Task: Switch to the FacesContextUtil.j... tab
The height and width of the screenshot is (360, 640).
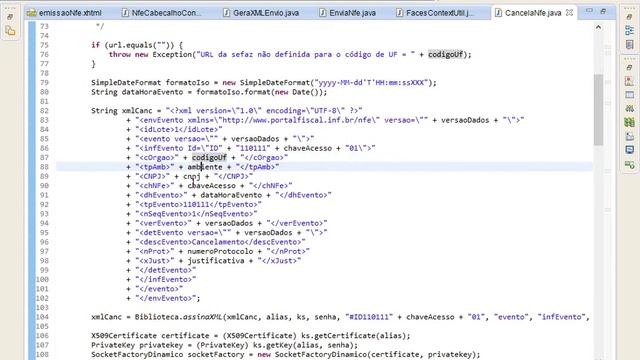Action: [x=436, y=13]
